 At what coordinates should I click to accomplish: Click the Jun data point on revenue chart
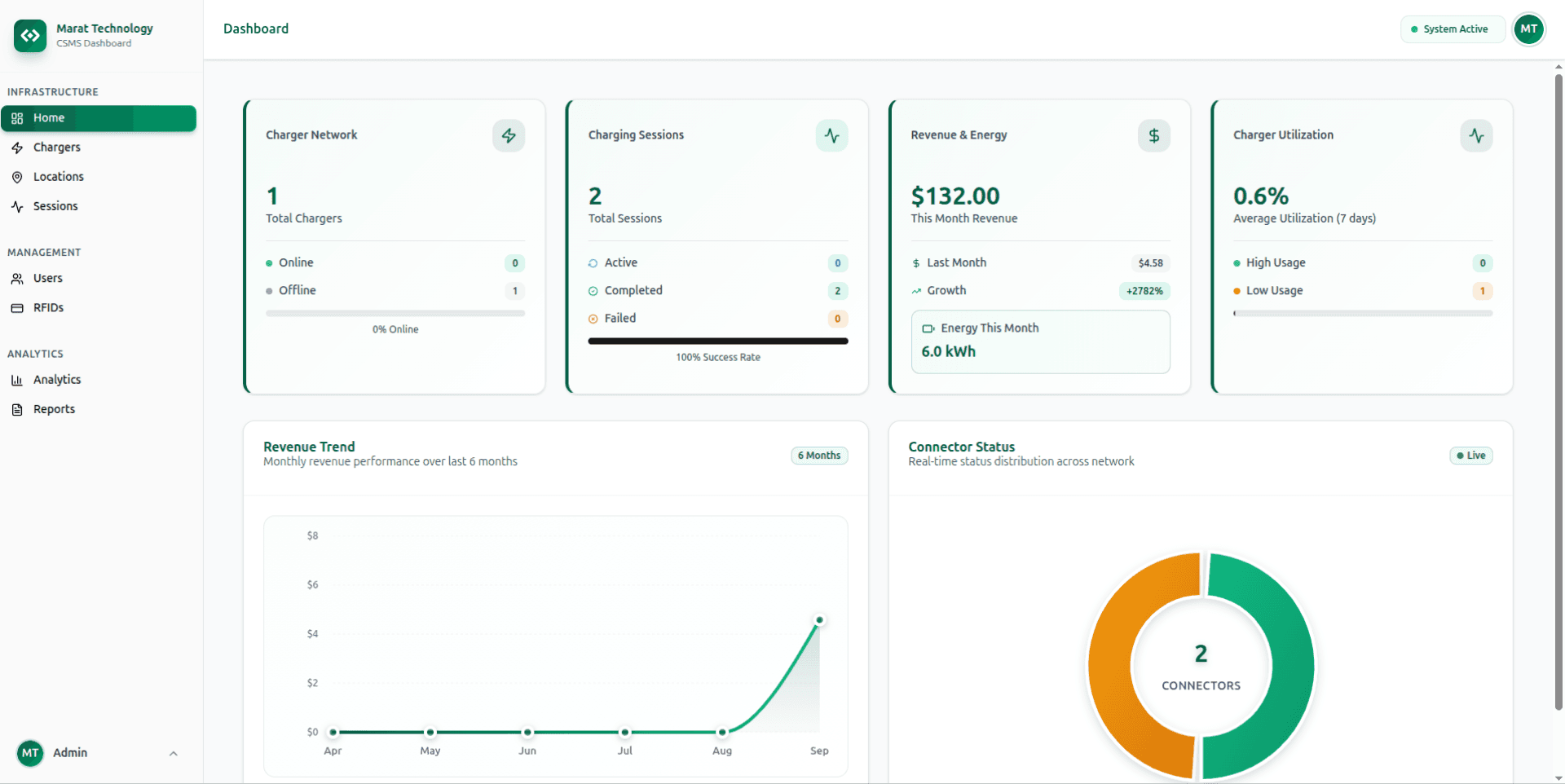(527, 732)
